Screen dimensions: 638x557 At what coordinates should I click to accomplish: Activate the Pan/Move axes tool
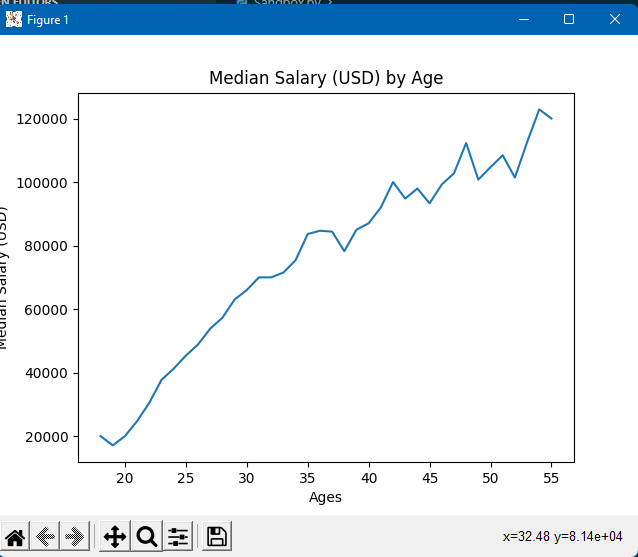click(x=115, y=536)
